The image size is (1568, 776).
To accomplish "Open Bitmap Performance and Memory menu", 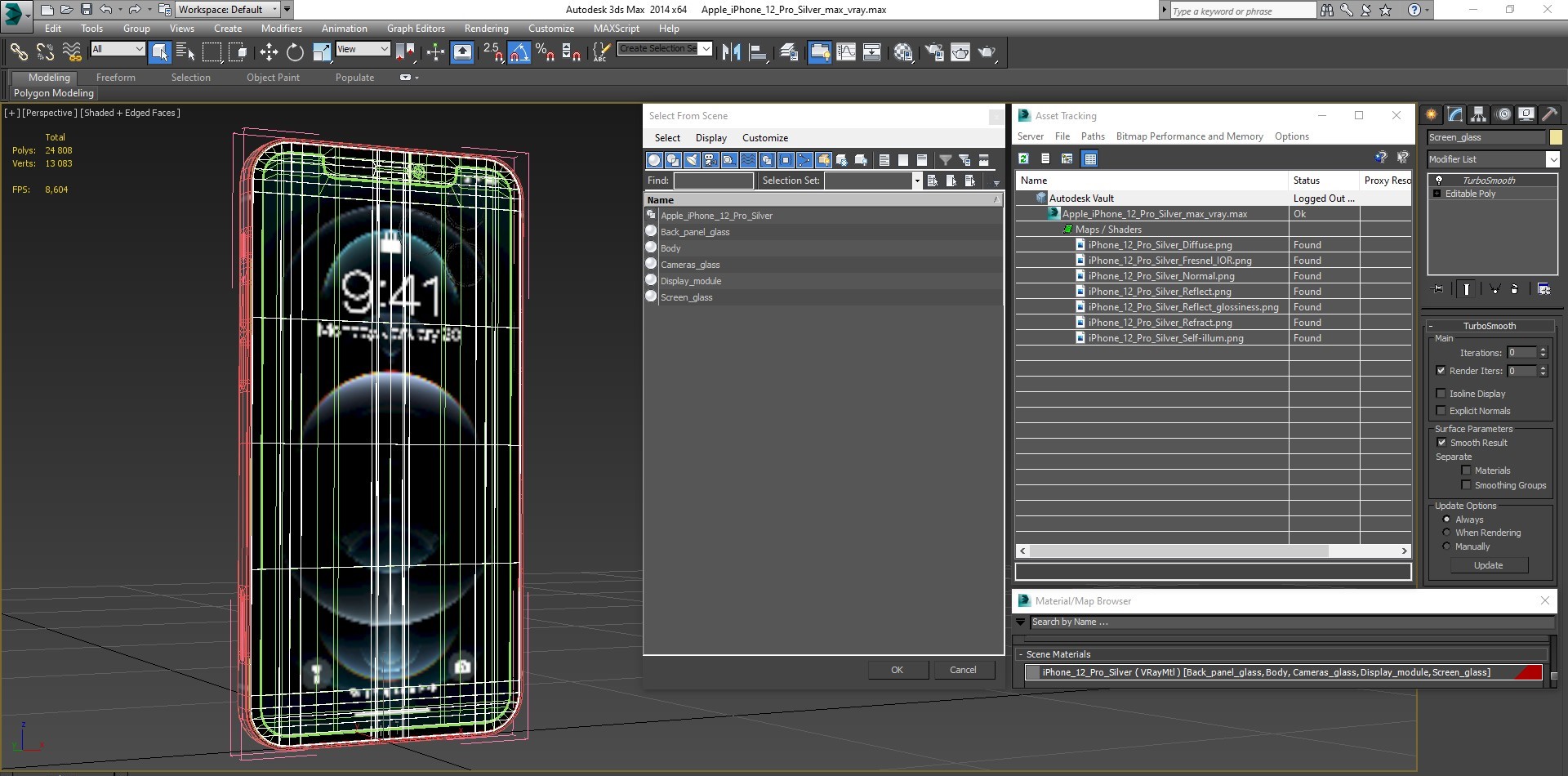I will pyautogui.click(x=1189, y=136).
